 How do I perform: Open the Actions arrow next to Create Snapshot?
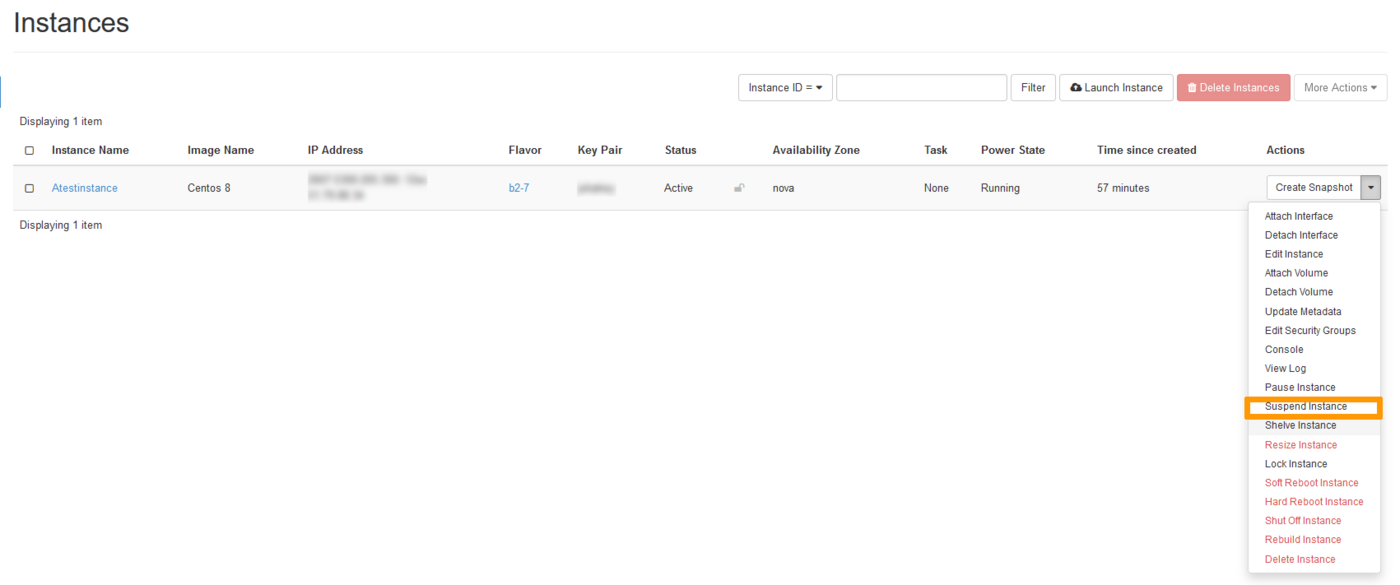pos(1371,187)
